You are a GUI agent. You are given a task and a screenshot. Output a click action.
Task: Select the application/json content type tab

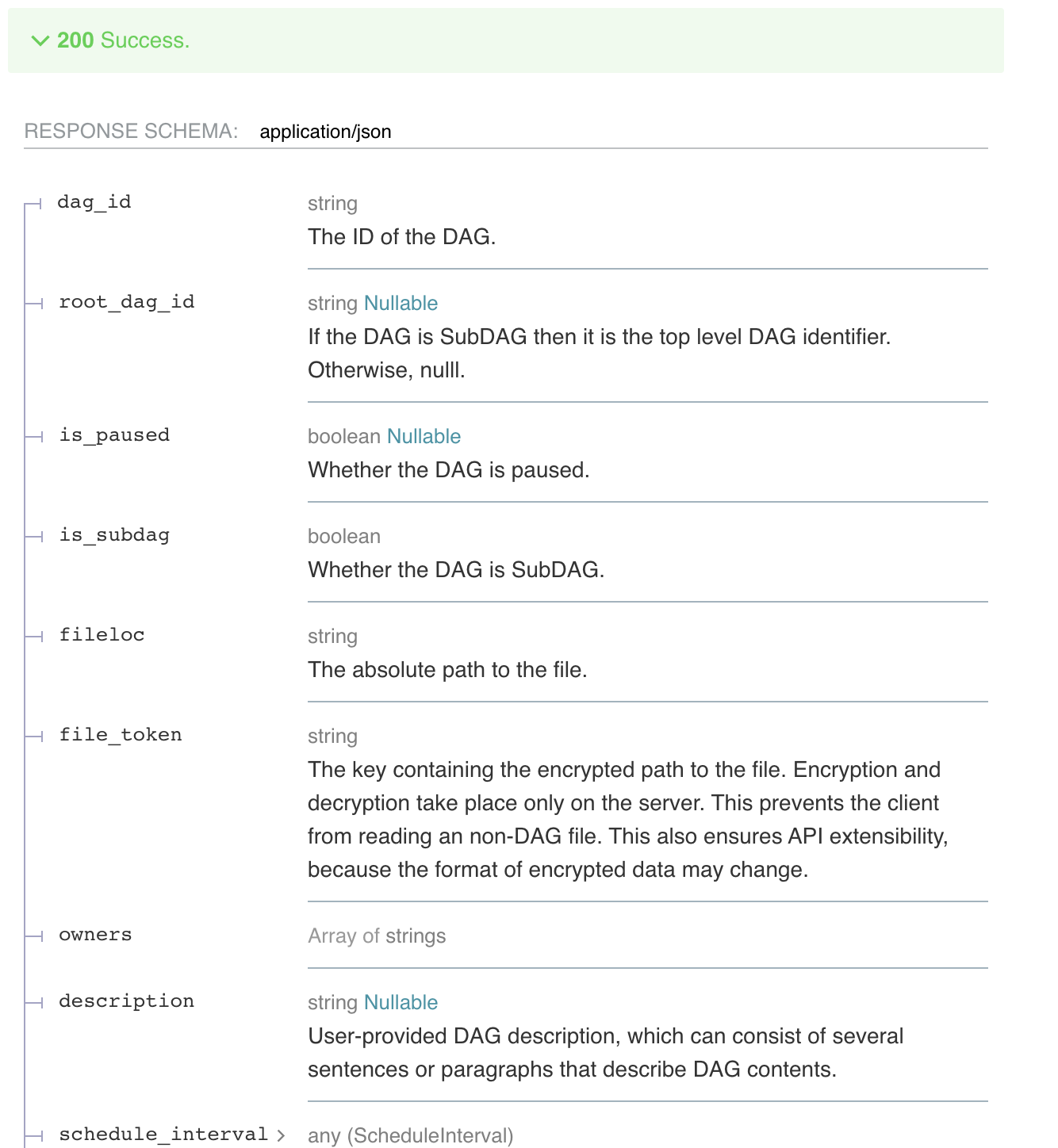pos(326,132)
